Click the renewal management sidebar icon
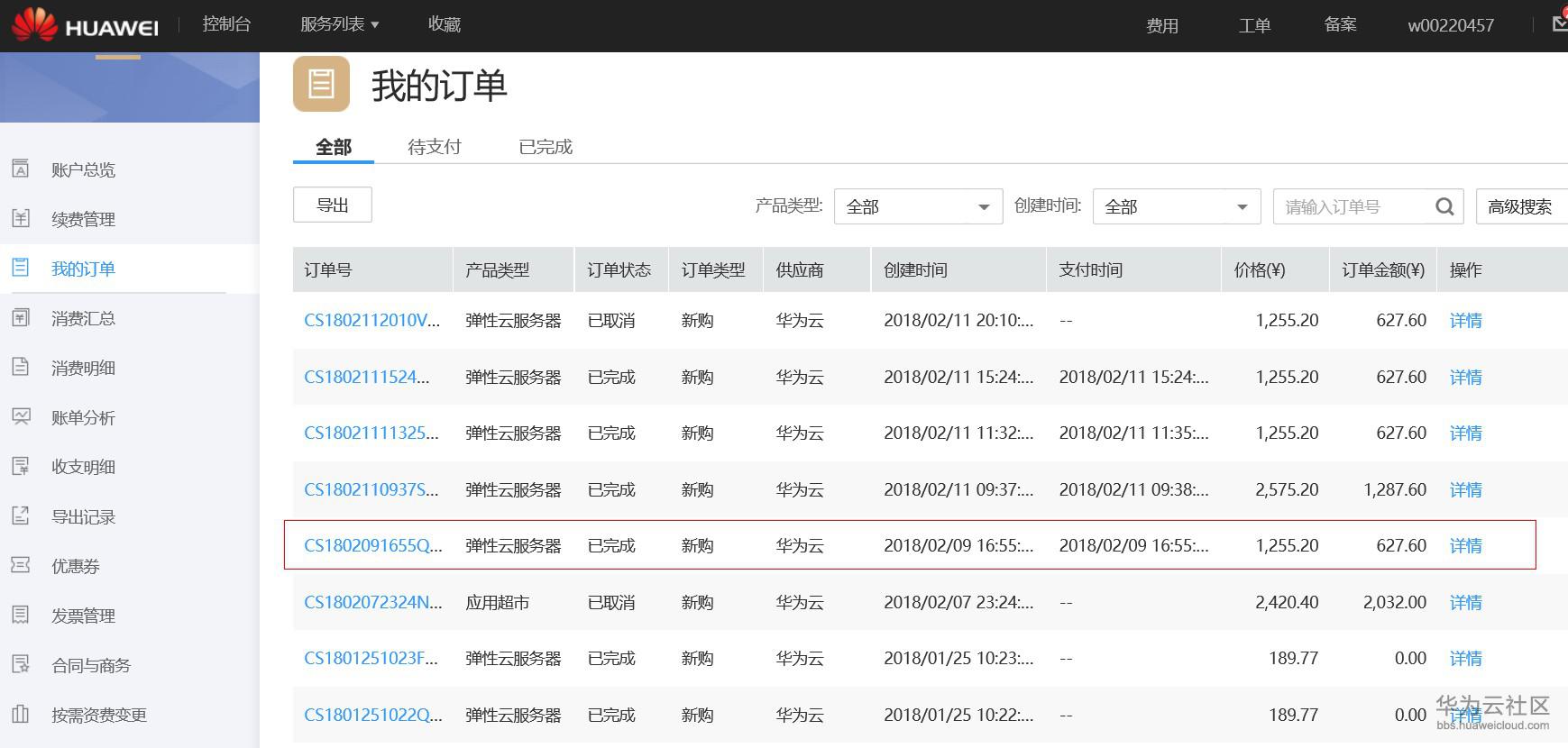 coord(21,218)
